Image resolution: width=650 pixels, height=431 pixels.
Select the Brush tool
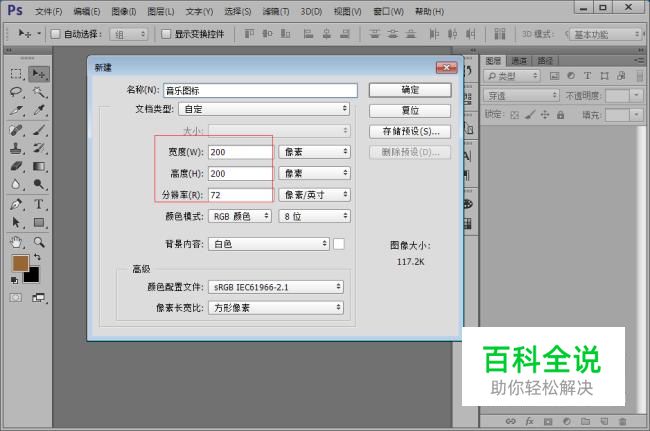39,130
